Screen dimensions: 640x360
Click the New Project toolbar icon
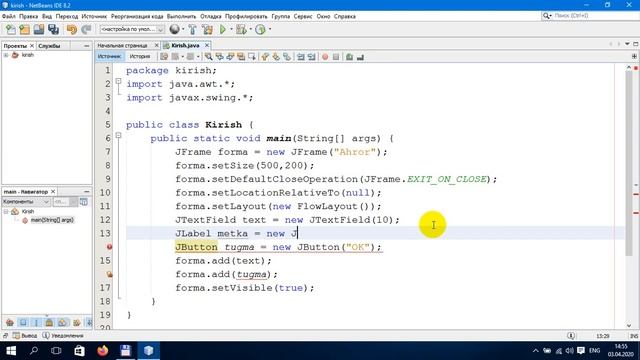[24, 29]
